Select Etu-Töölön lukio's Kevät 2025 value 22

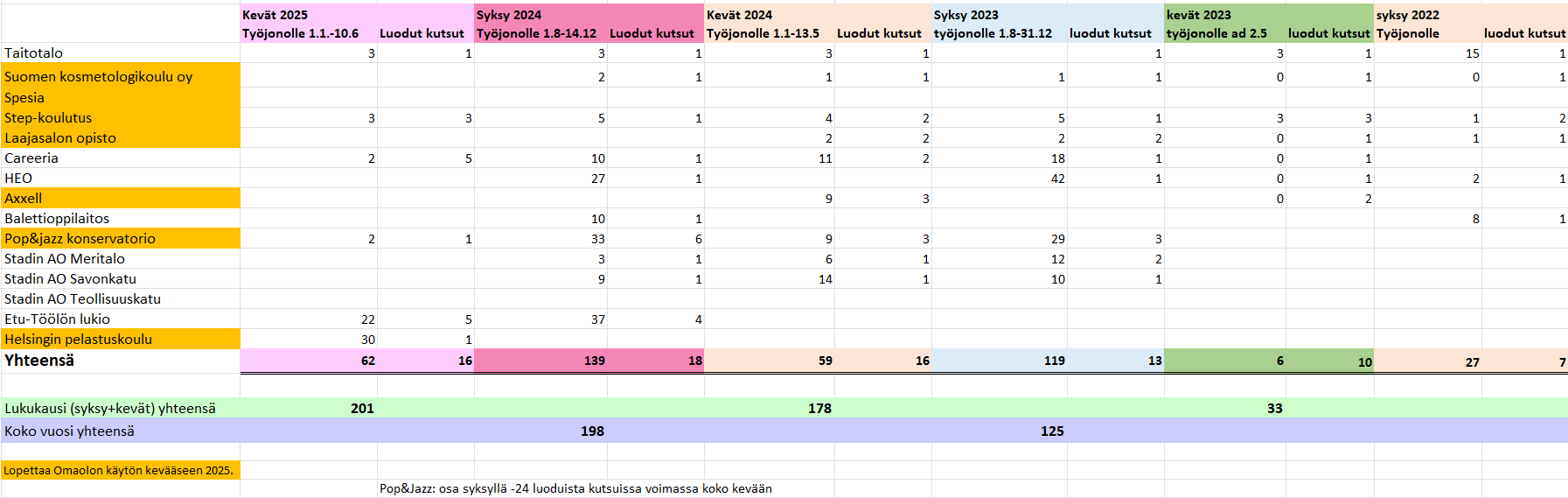tap(309, 319)
